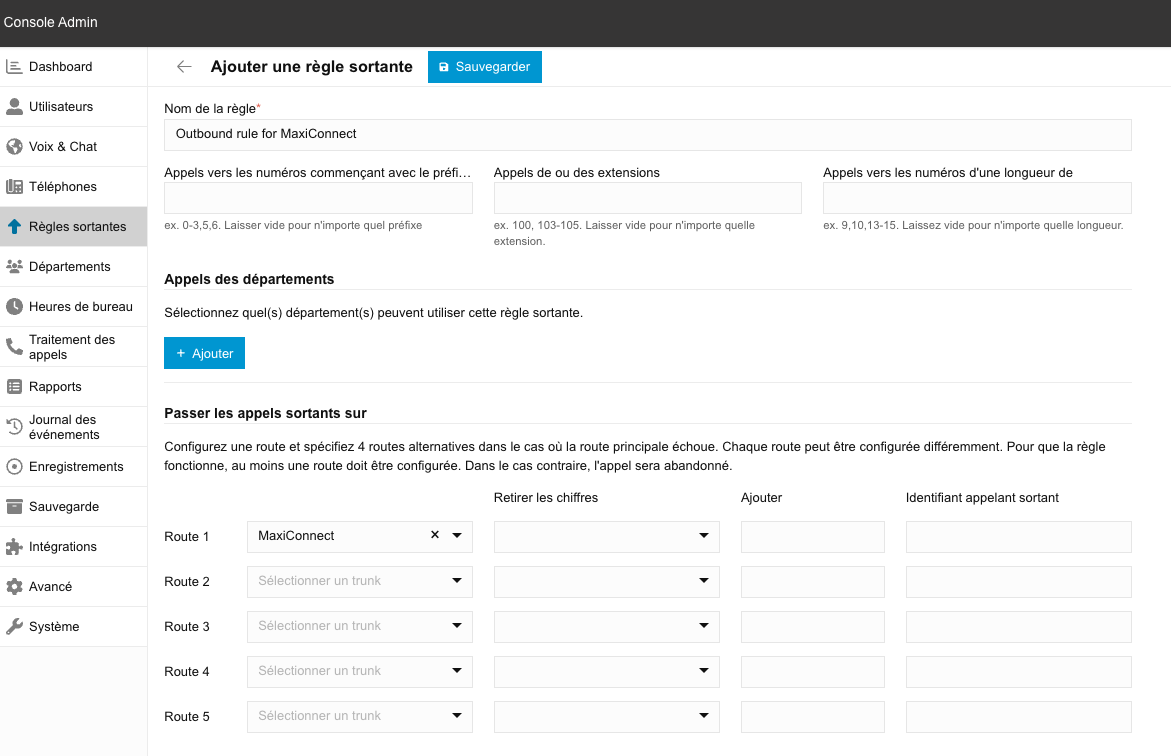Expand Route 2 trunk selector
The image size is (1171, 756).
457,581
